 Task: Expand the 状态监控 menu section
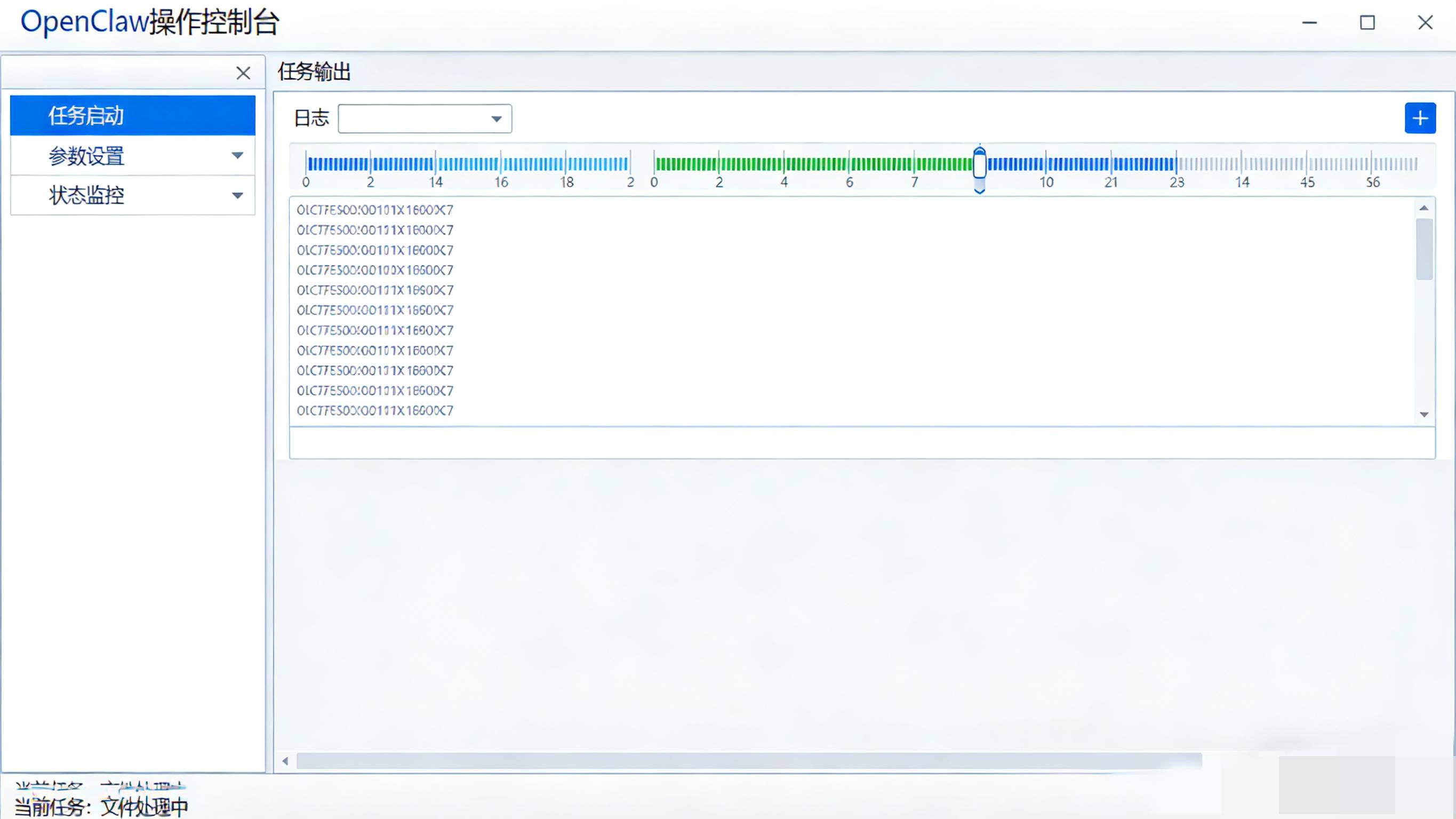click(x=237, y=196)
